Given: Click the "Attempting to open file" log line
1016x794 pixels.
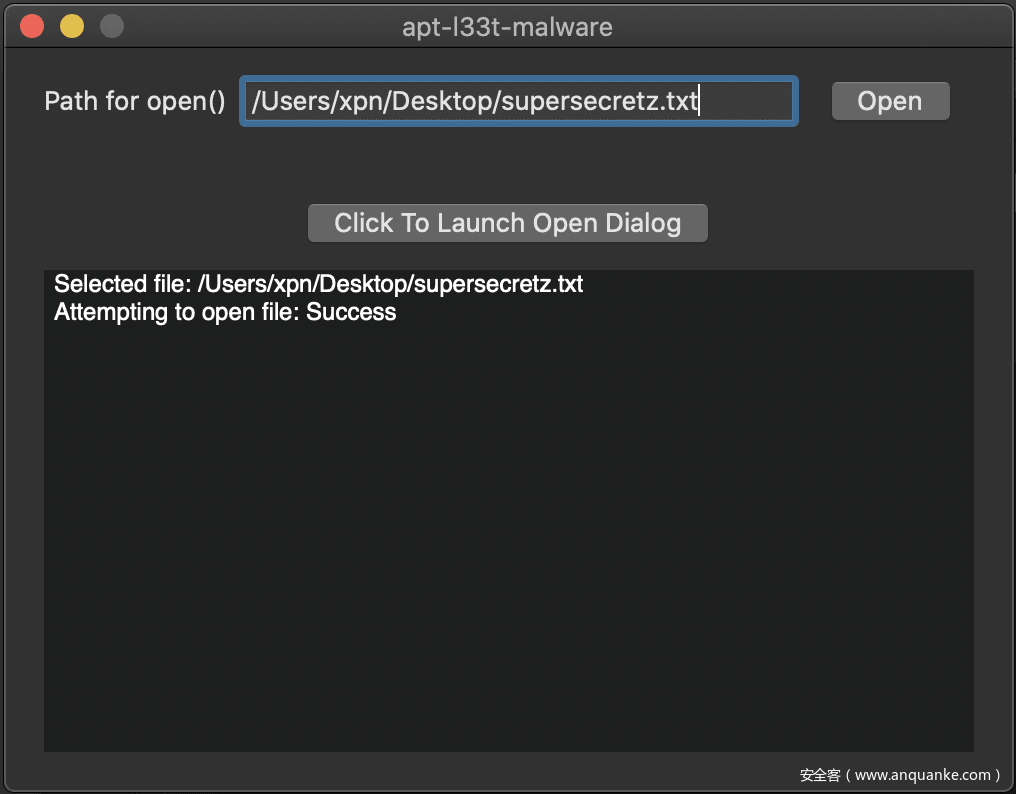Looking at the screenshot, I should [x=176, y=312].
